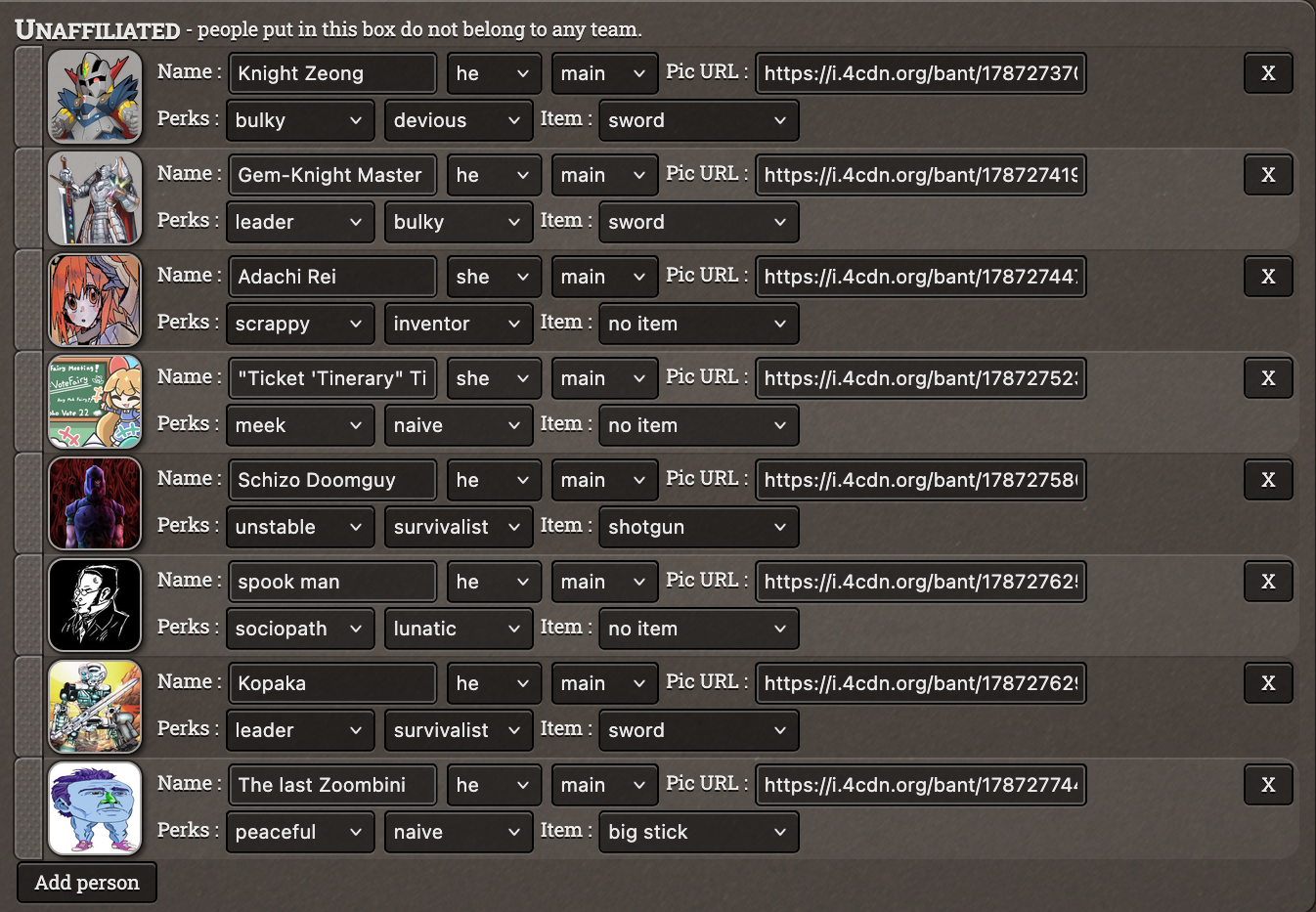Grab the drag handle beside Kopaka
The width and height of the screenshot is (1316, 912).
[x=29, y=707]
